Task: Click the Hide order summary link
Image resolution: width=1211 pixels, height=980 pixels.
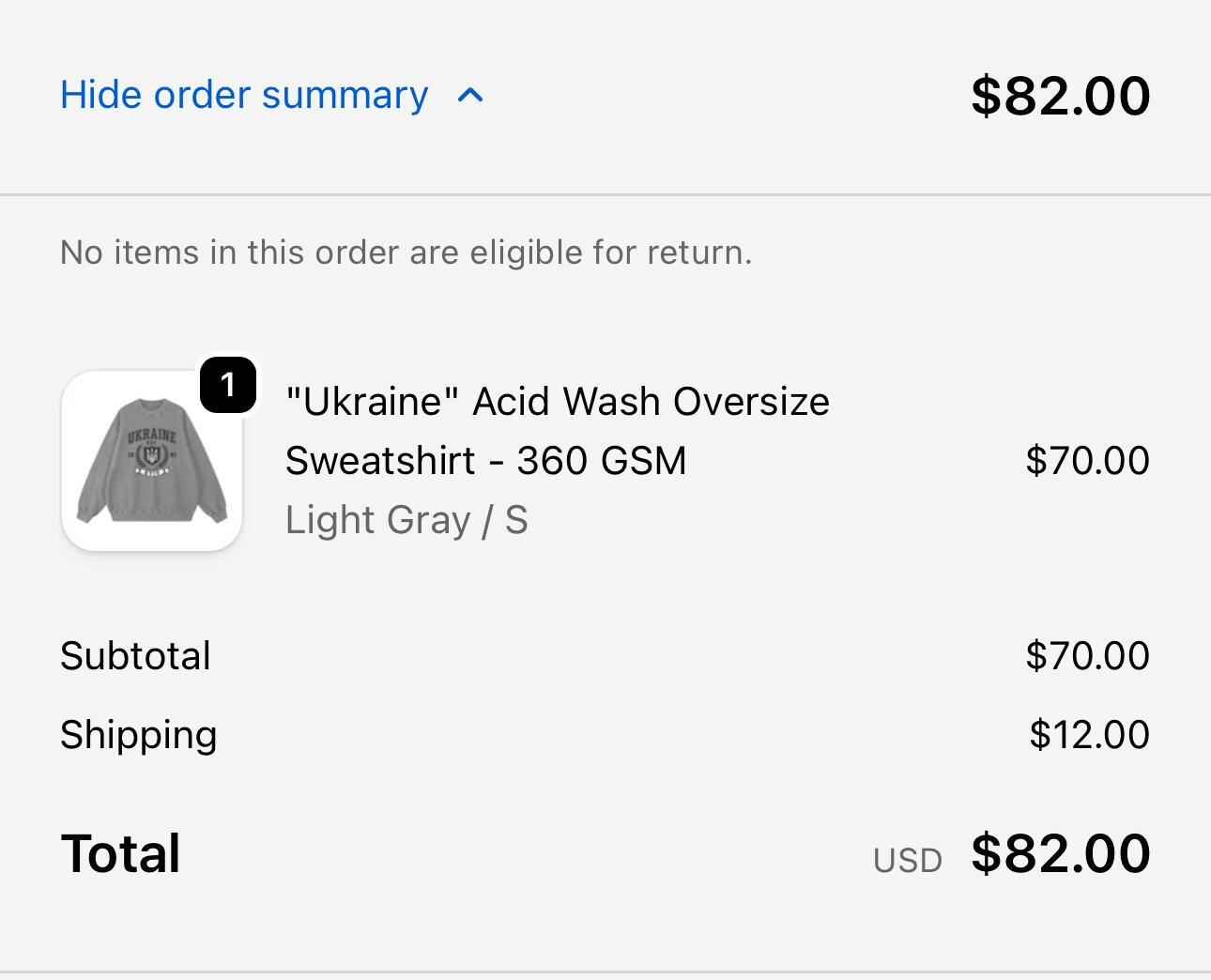Action: [x=244, y=95]
